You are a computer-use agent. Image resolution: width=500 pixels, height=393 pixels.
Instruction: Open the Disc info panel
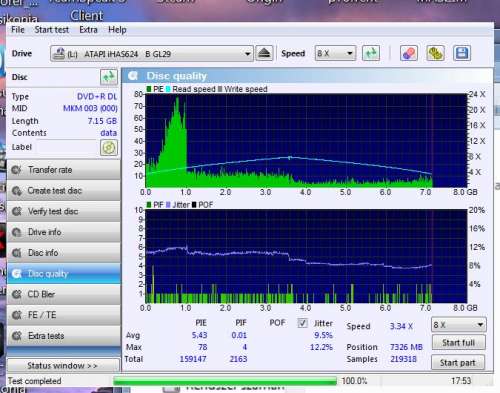coord(64,253)
